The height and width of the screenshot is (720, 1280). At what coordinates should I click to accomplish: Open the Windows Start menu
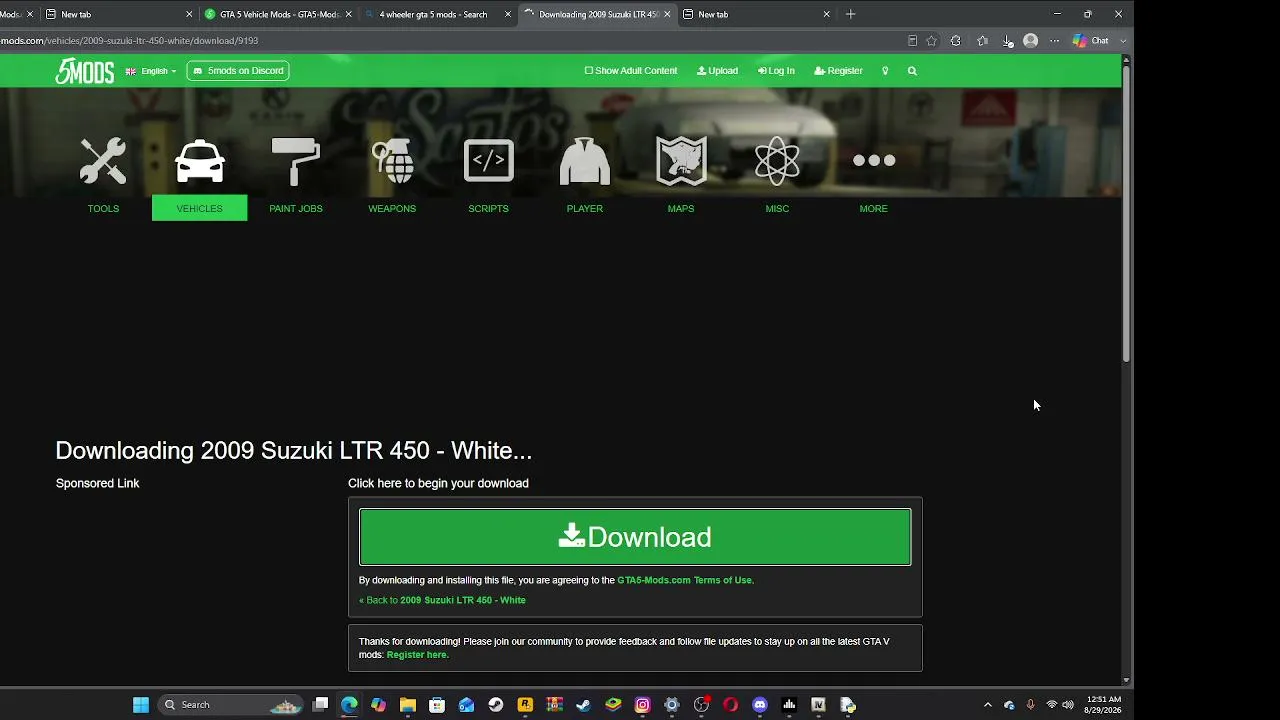pos(141,705)
